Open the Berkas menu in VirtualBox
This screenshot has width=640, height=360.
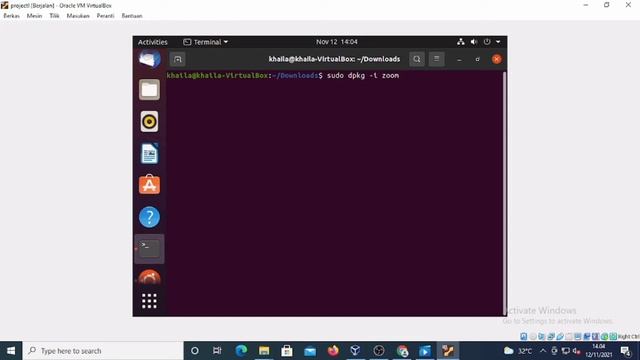(x=11, y=16)
